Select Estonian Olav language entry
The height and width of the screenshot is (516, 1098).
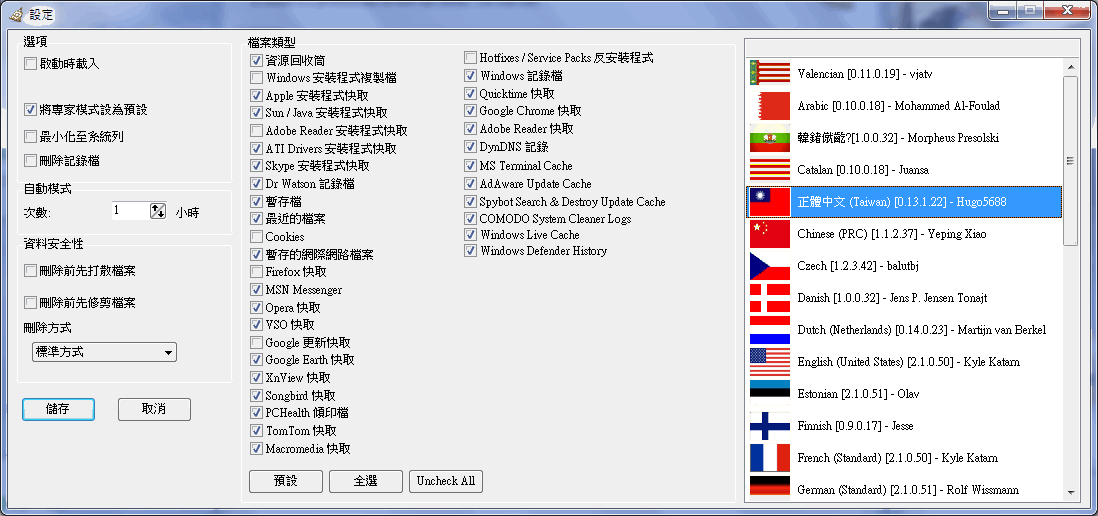click(x=905, y=393)
